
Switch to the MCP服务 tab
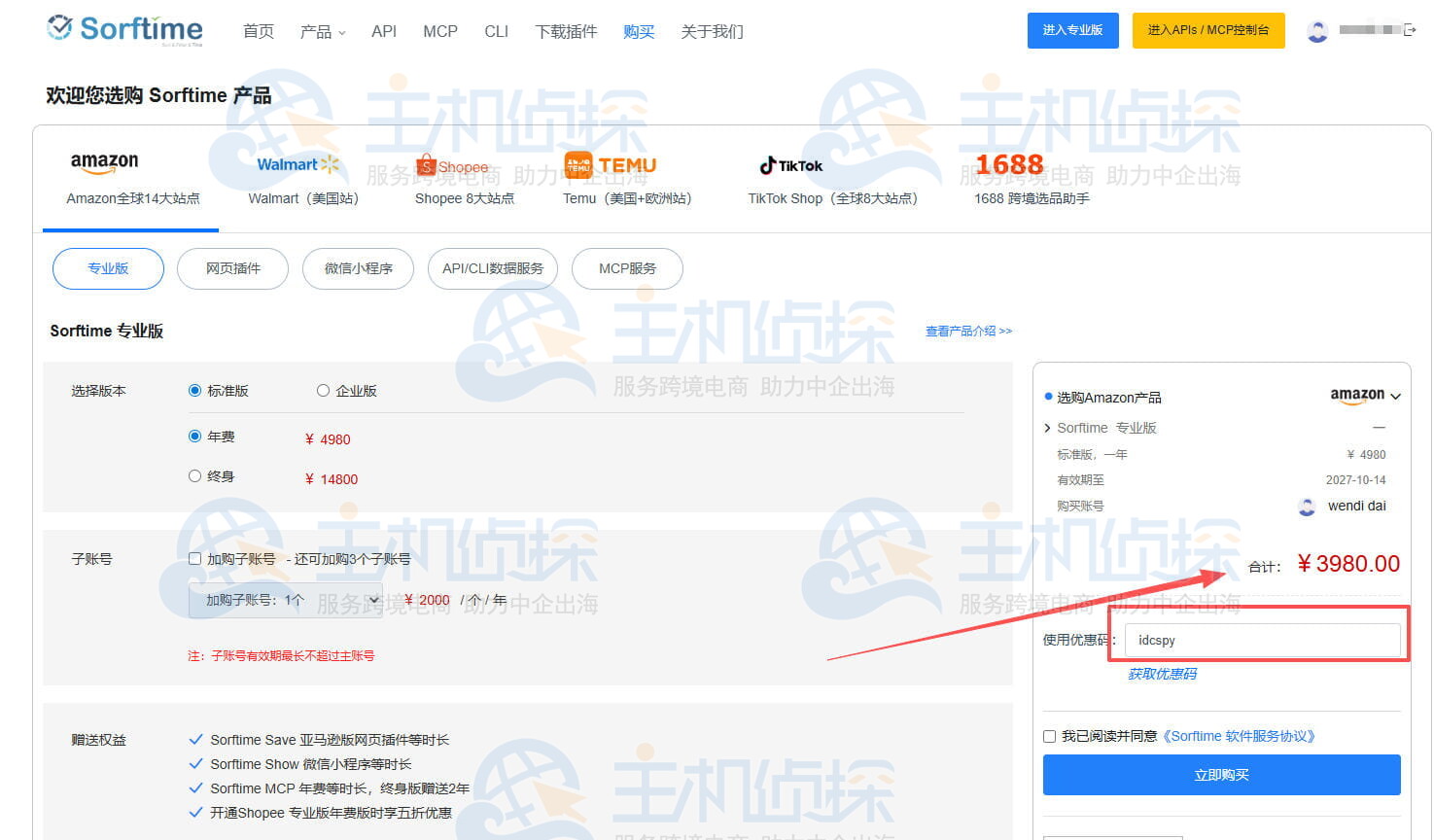pyautogui.click(x=628, y=268)
